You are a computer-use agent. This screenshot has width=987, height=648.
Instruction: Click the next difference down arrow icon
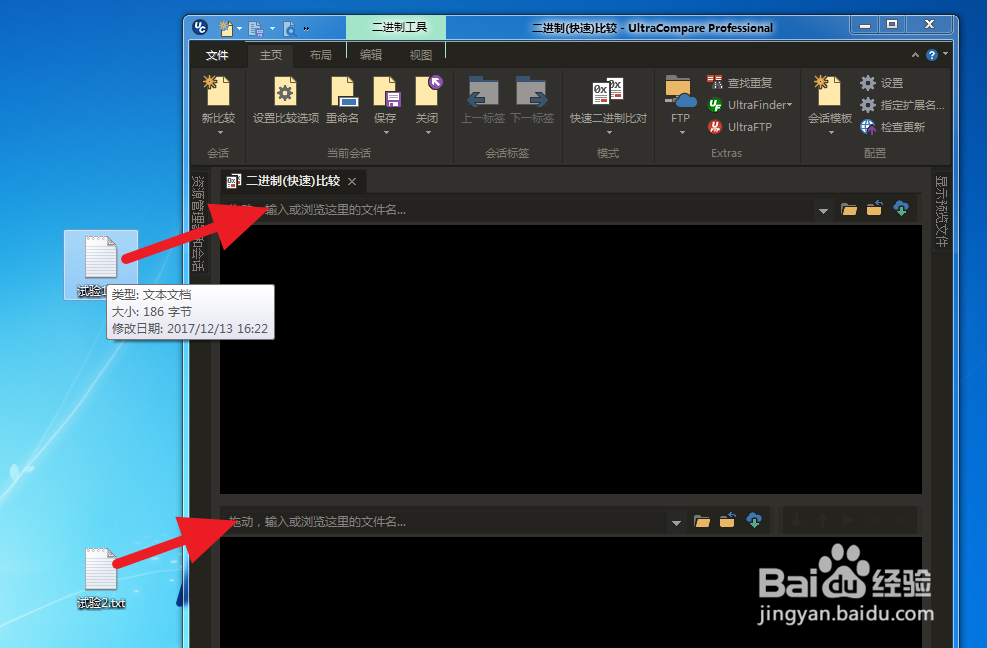coord(796,521)
